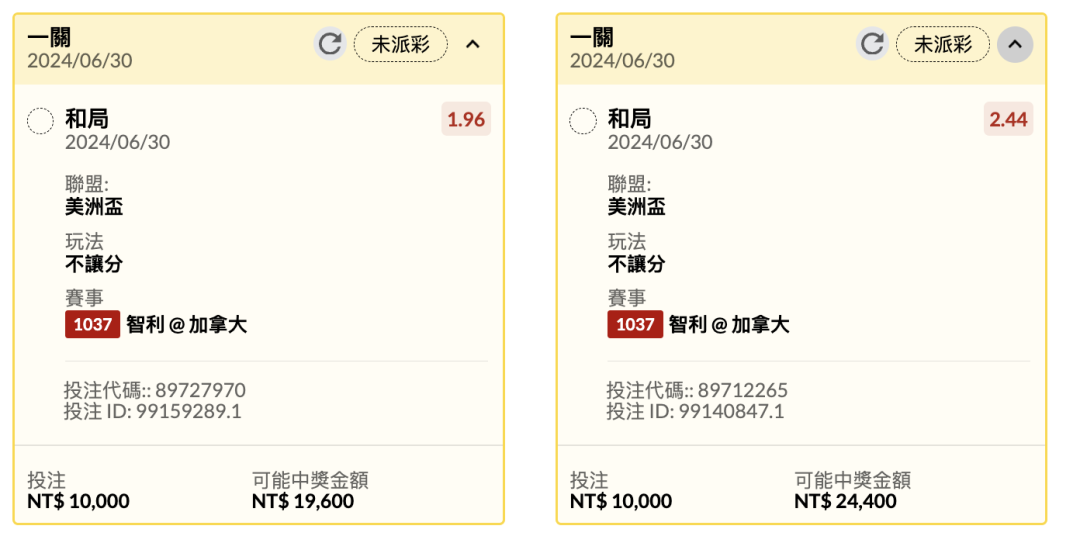Open 智利 @ 加拿大 match in the 2.44 card

(729, 325)
